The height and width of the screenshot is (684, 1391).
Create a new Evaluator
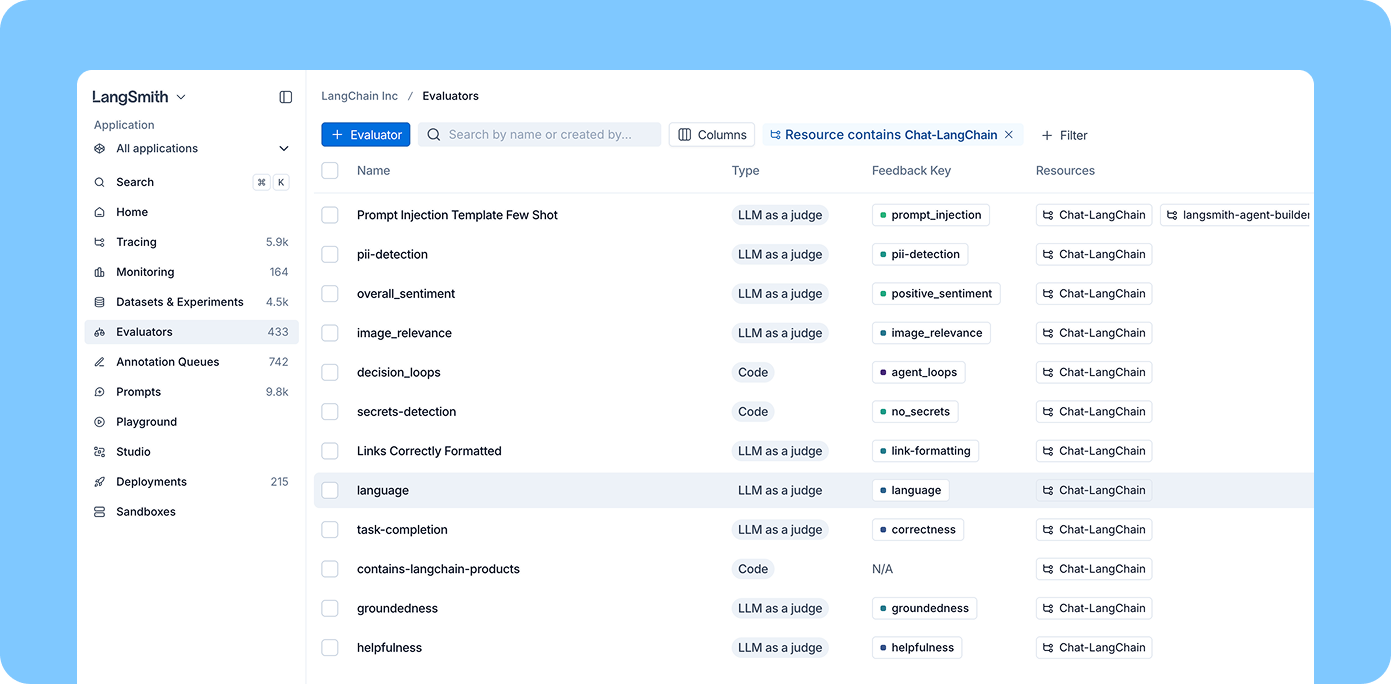click(x=366, y=135)
